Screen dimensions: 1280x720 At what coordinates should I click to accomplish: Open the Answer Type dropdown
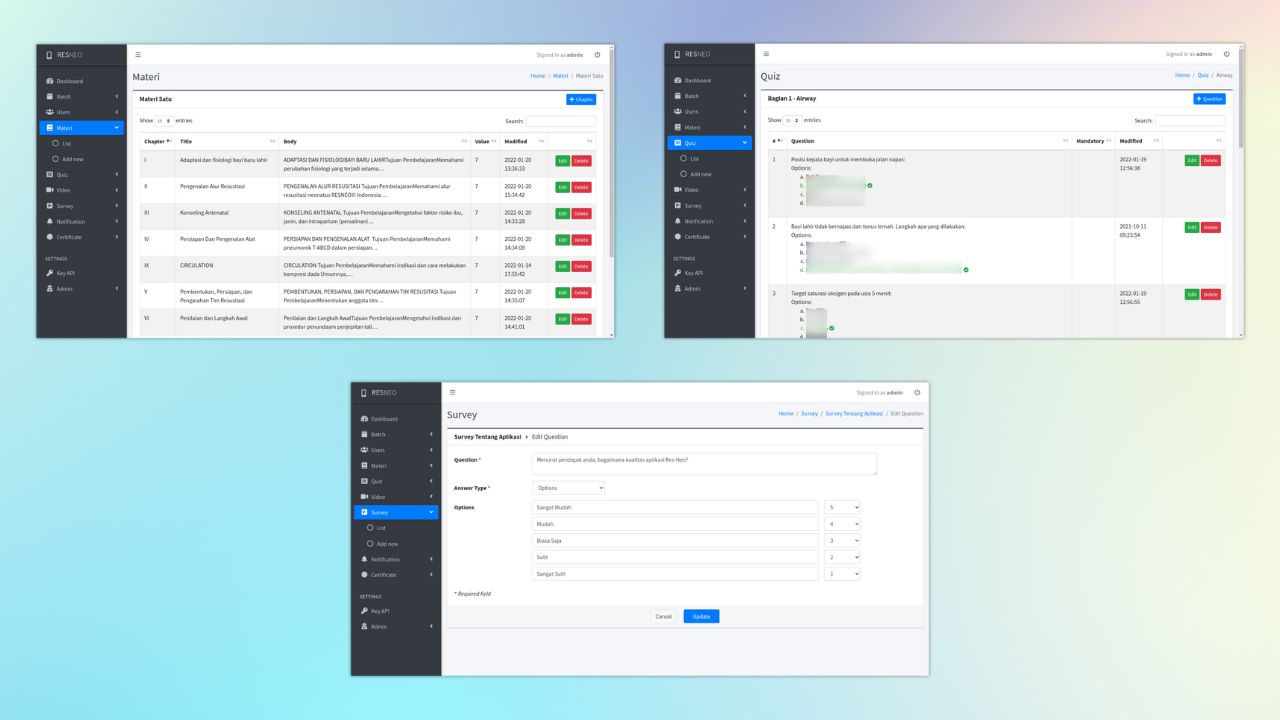coord(568,488)
